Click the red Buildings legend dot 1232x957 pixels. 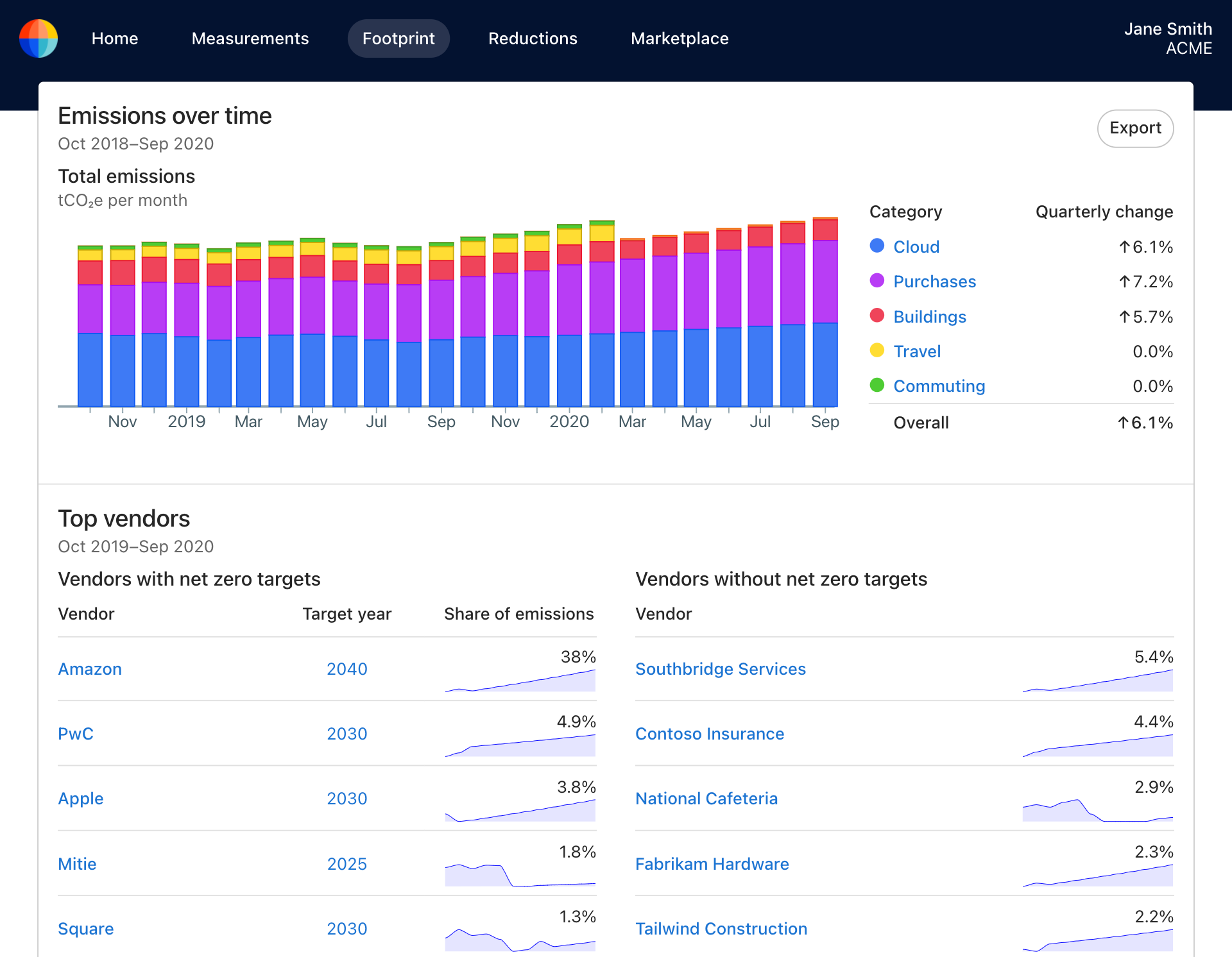tap(877, 316)
